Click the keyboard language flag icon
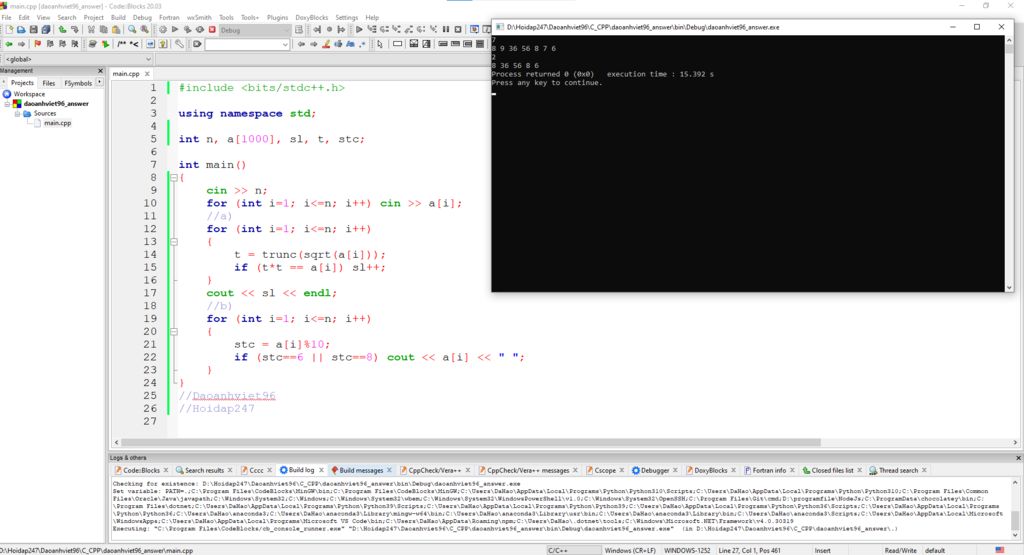The width and height of the screenshot is (1024, 555). coord(999,550)
